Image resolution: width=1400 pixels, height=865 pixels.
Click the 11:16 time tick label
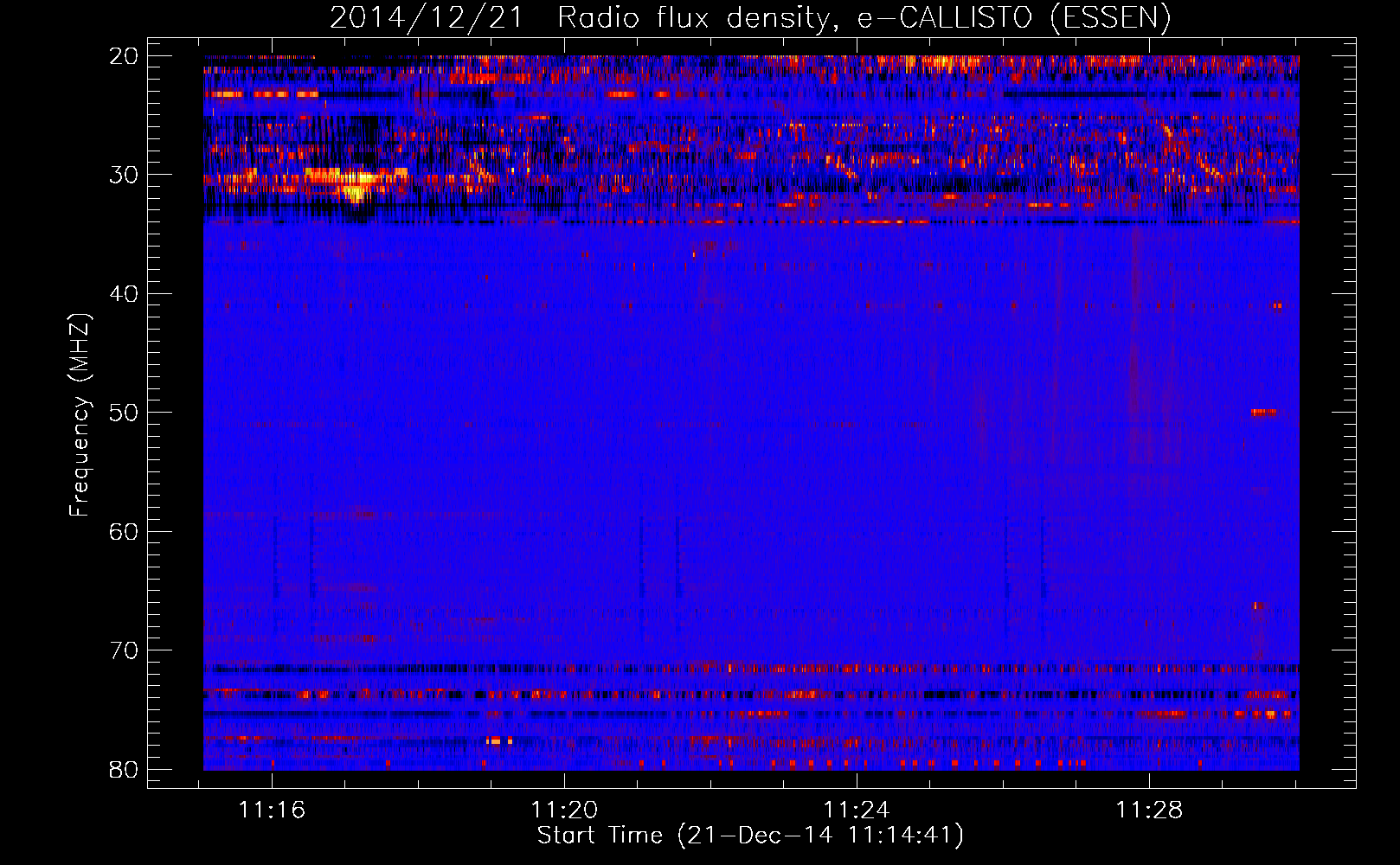[x=272, y=811]
